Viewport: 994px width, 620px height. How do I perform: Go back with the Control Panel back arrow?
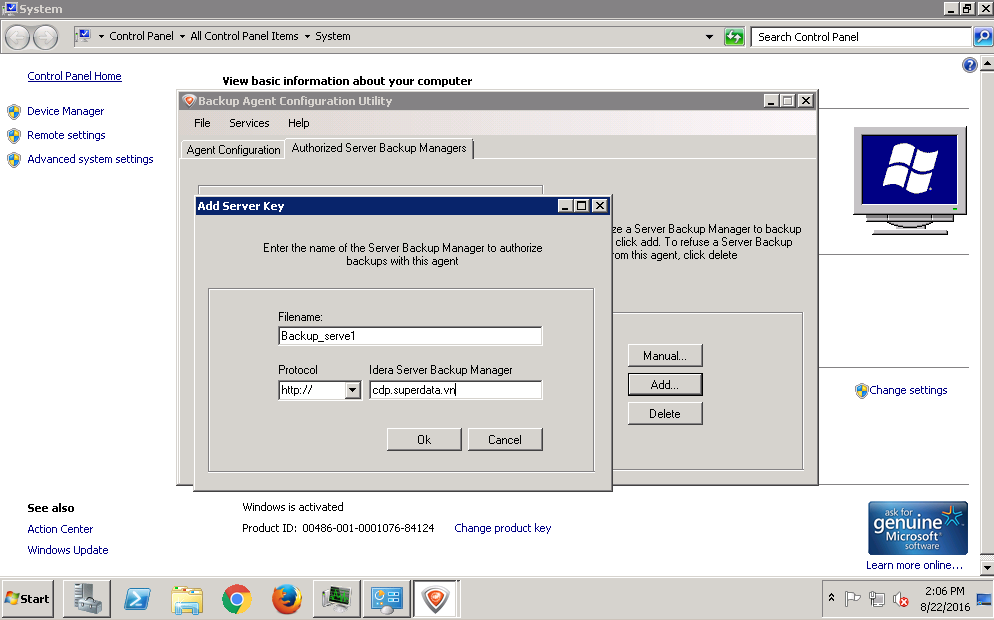click(x=18, y=37)
